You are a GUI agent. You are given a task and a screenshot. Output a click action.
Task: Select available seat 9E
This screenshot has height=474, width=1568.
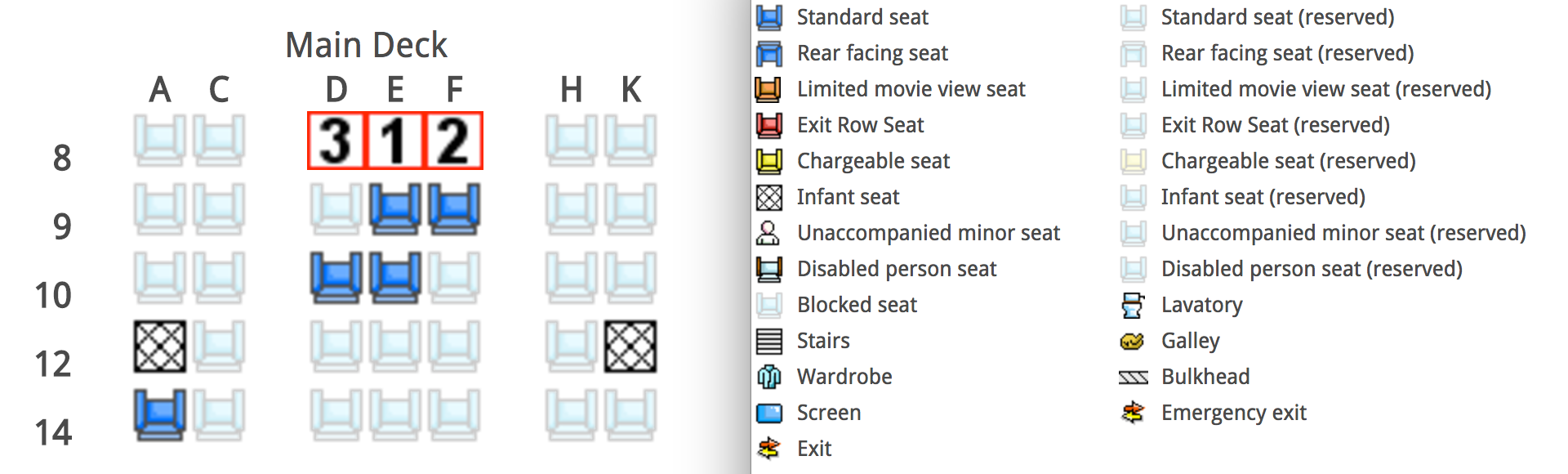click(395, 209)
